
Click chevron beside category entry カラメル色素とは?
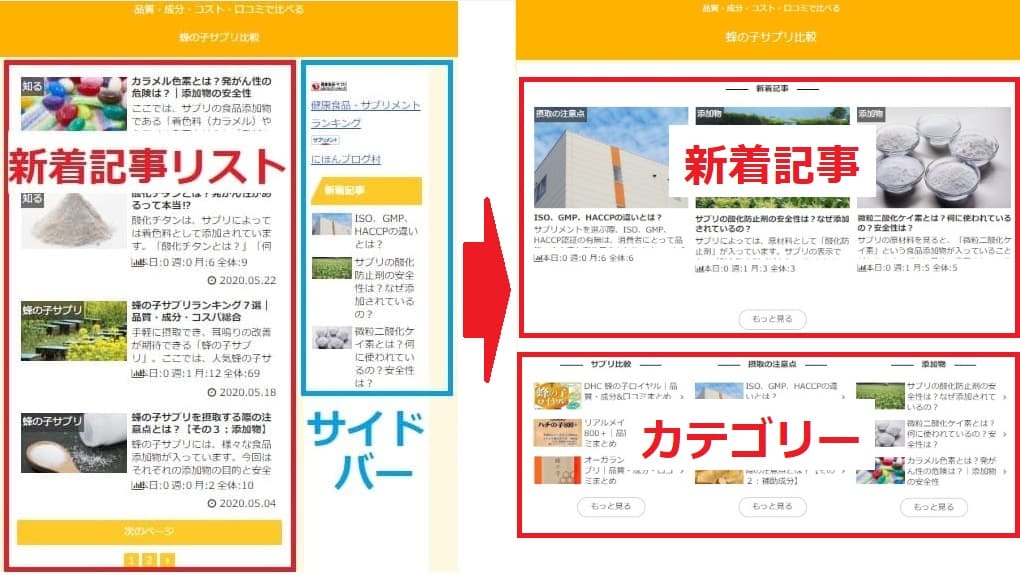pos(1006,471)
